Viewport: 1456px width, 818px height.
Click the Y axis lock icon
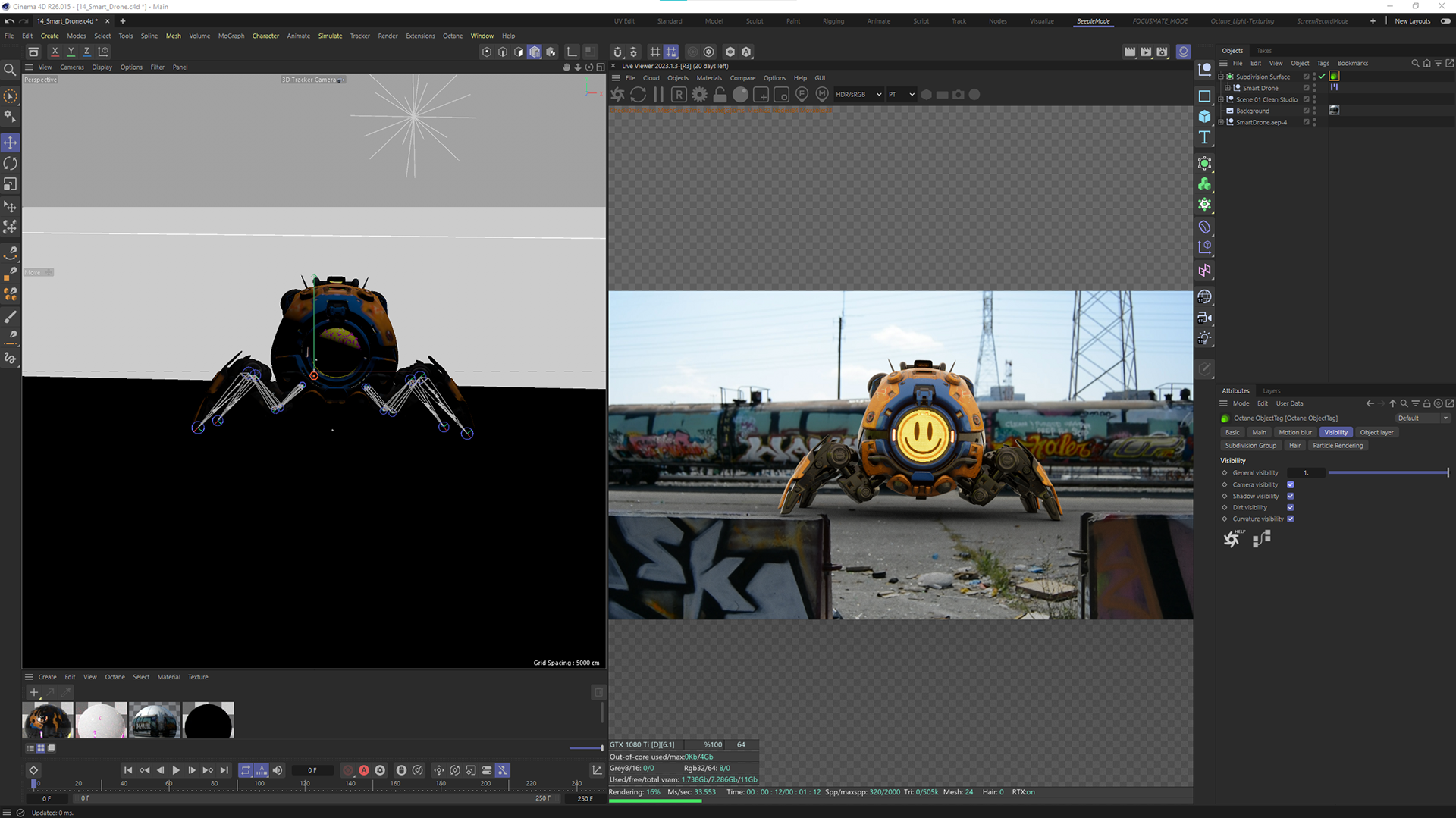tap(71, 52)
